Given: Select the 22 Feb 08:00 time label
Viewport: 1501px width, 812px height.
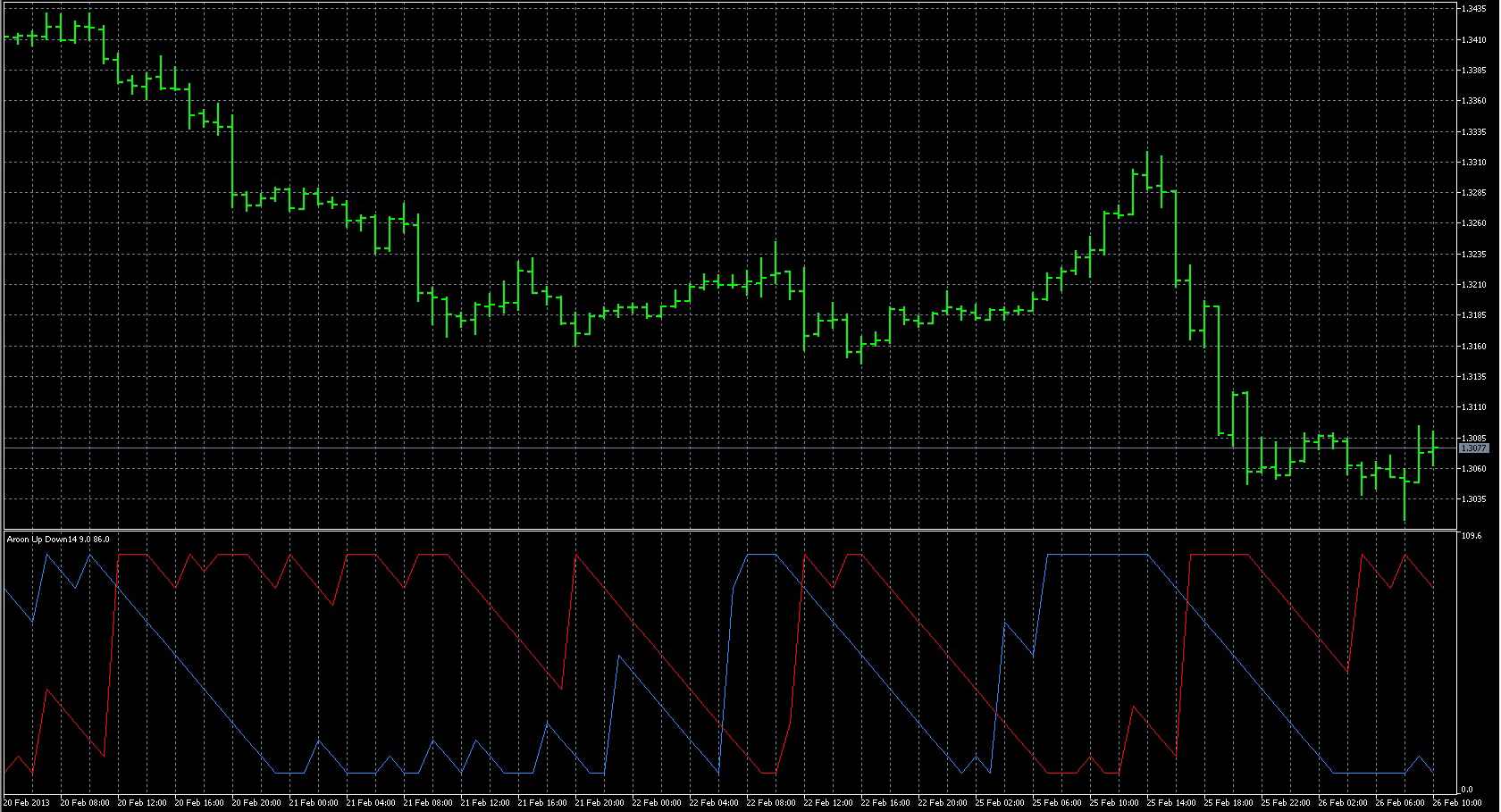Looking at the screenshot, I should (771, 803).
